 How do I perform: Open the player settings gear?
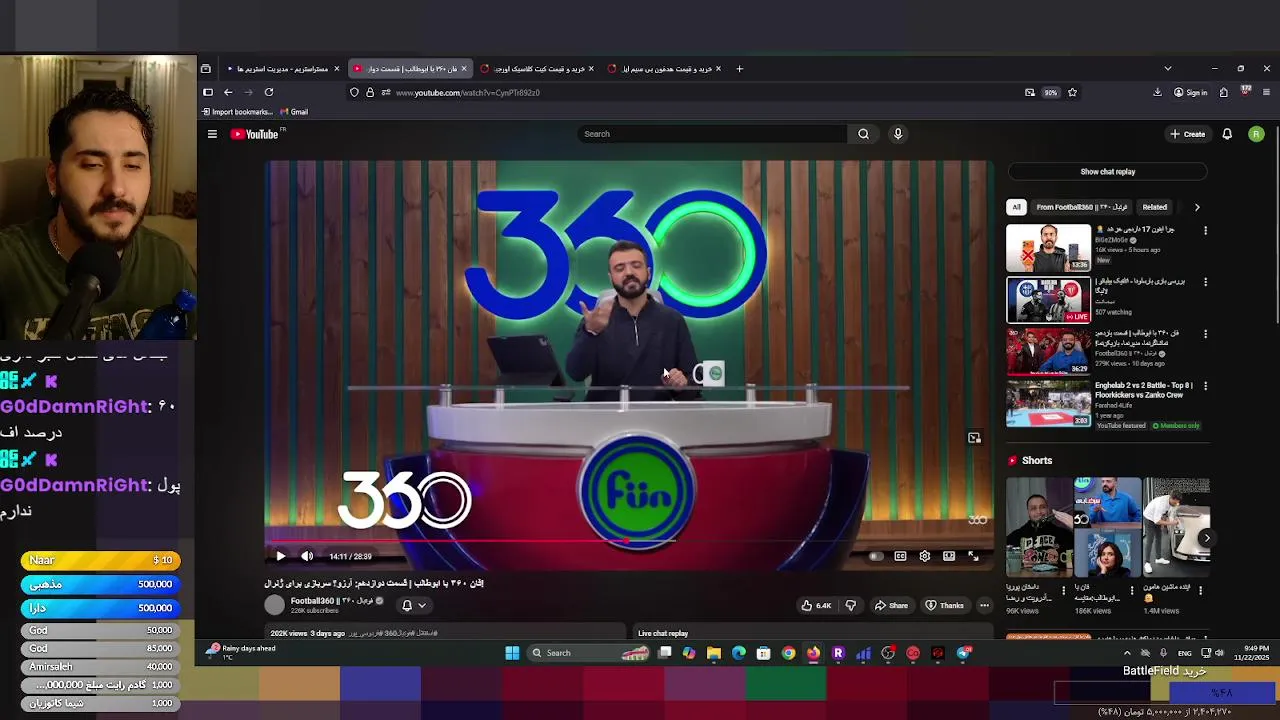(925, 556)
